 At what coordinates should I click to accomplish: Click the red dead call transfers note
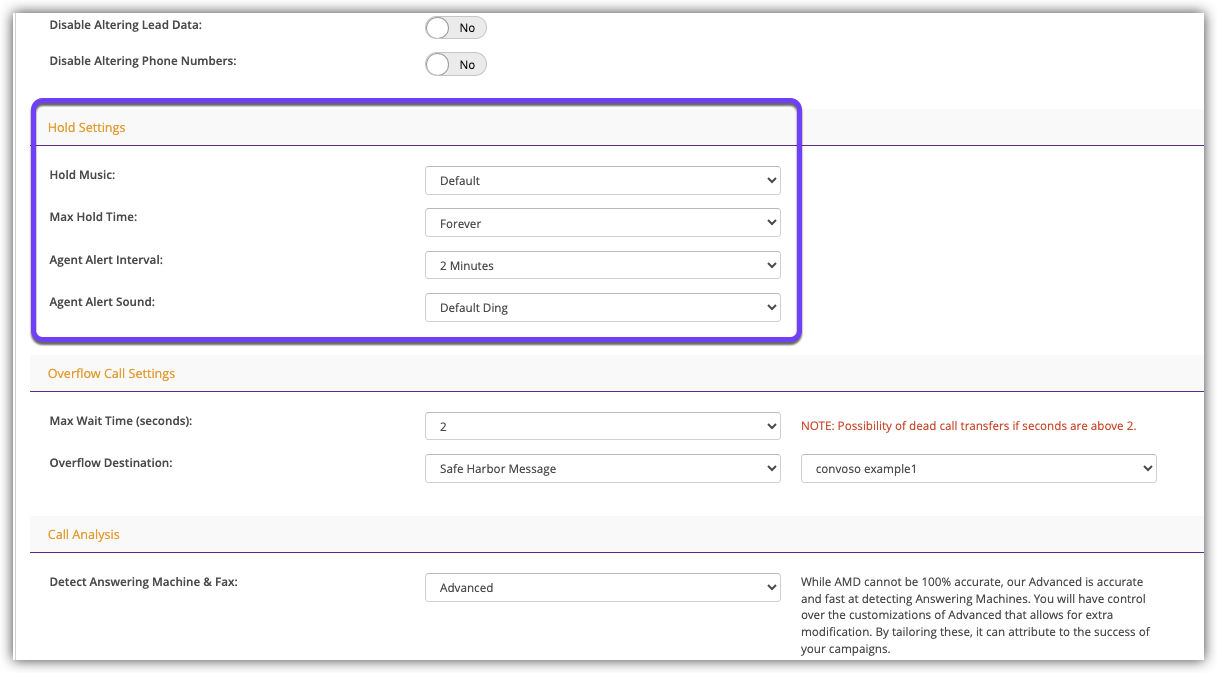click(x=968, y=426)
